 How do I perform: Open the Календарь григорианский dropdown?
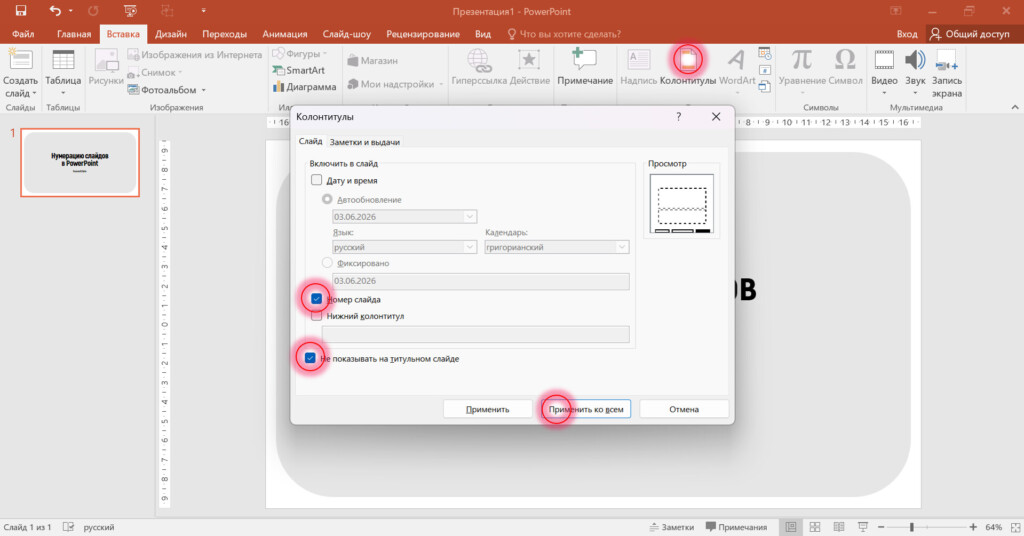point(557,247)
